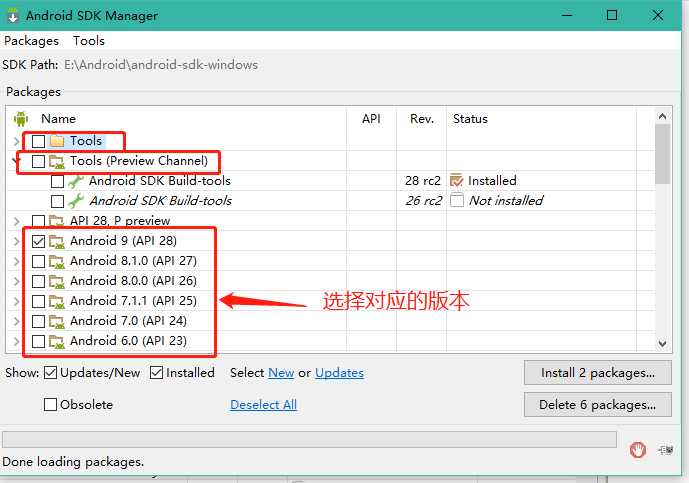The image size is (689, 483).
Task: Click the Android 8.1.0 (API 27) folder icon
Action: [x=57, y=261]
